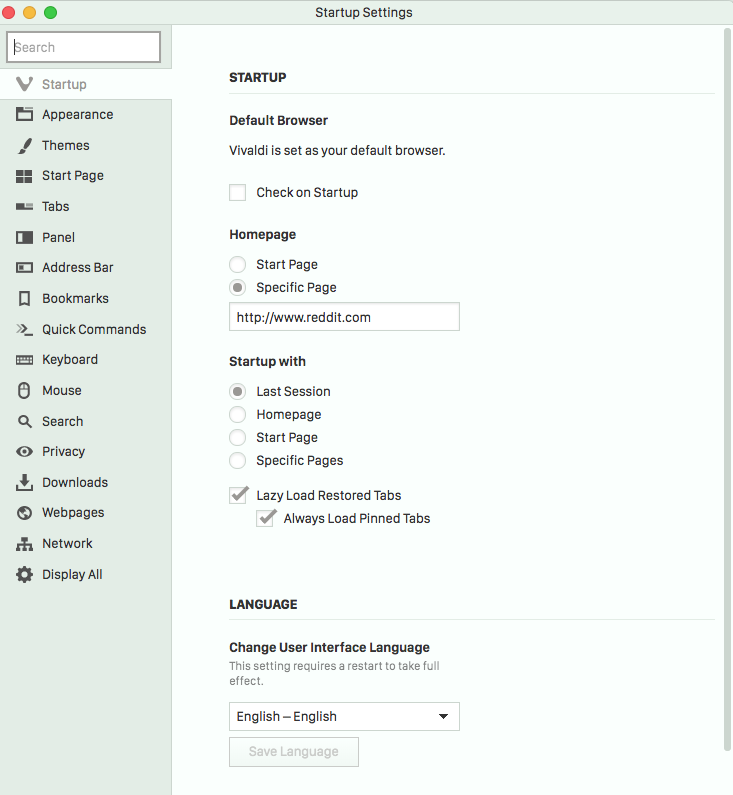Select the Specific Pages radio button

point(237,460)
